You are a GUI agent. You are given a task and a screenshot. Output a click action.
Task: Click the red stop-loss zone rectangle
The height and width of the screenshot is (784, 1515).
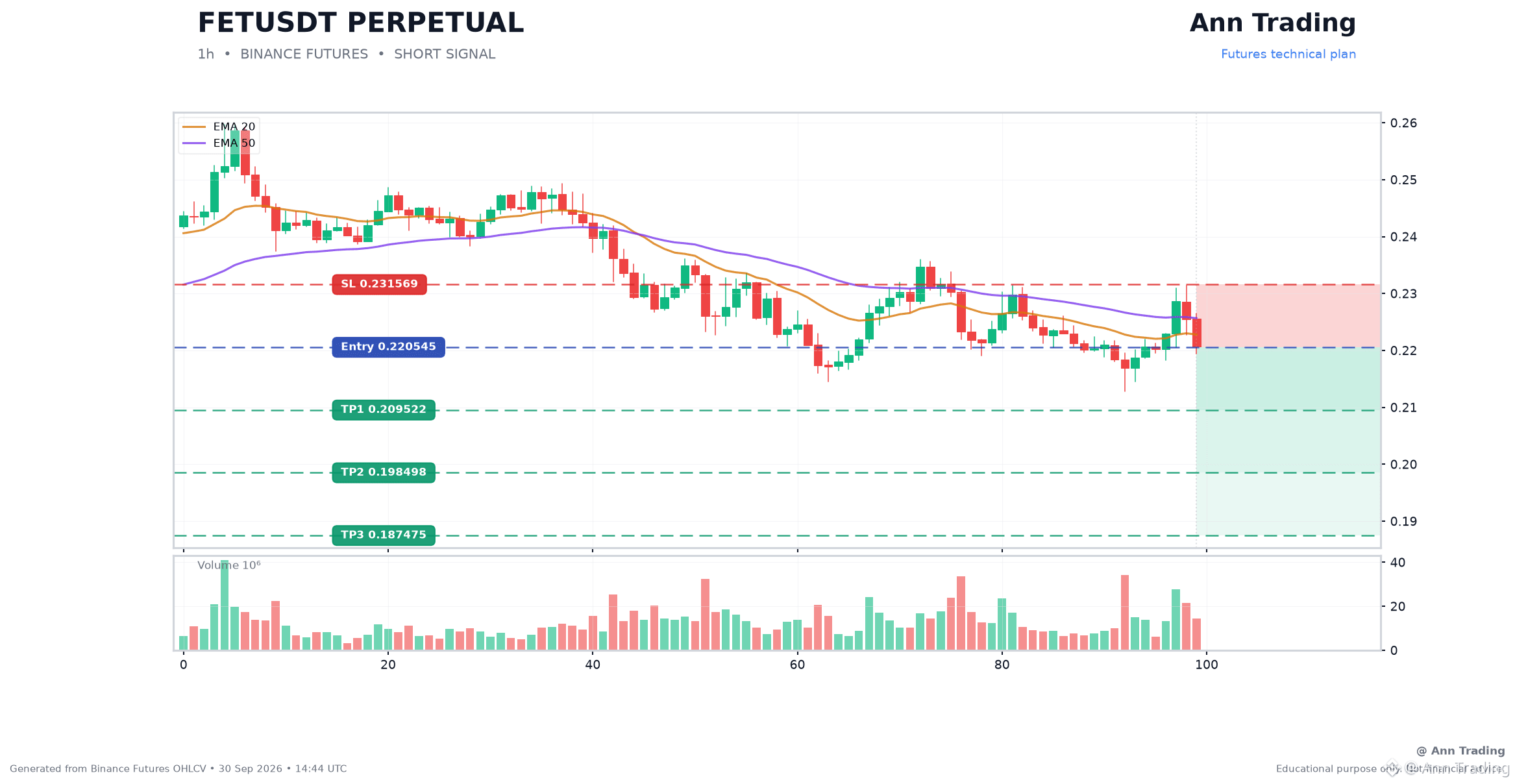(x=1288, y=316)
